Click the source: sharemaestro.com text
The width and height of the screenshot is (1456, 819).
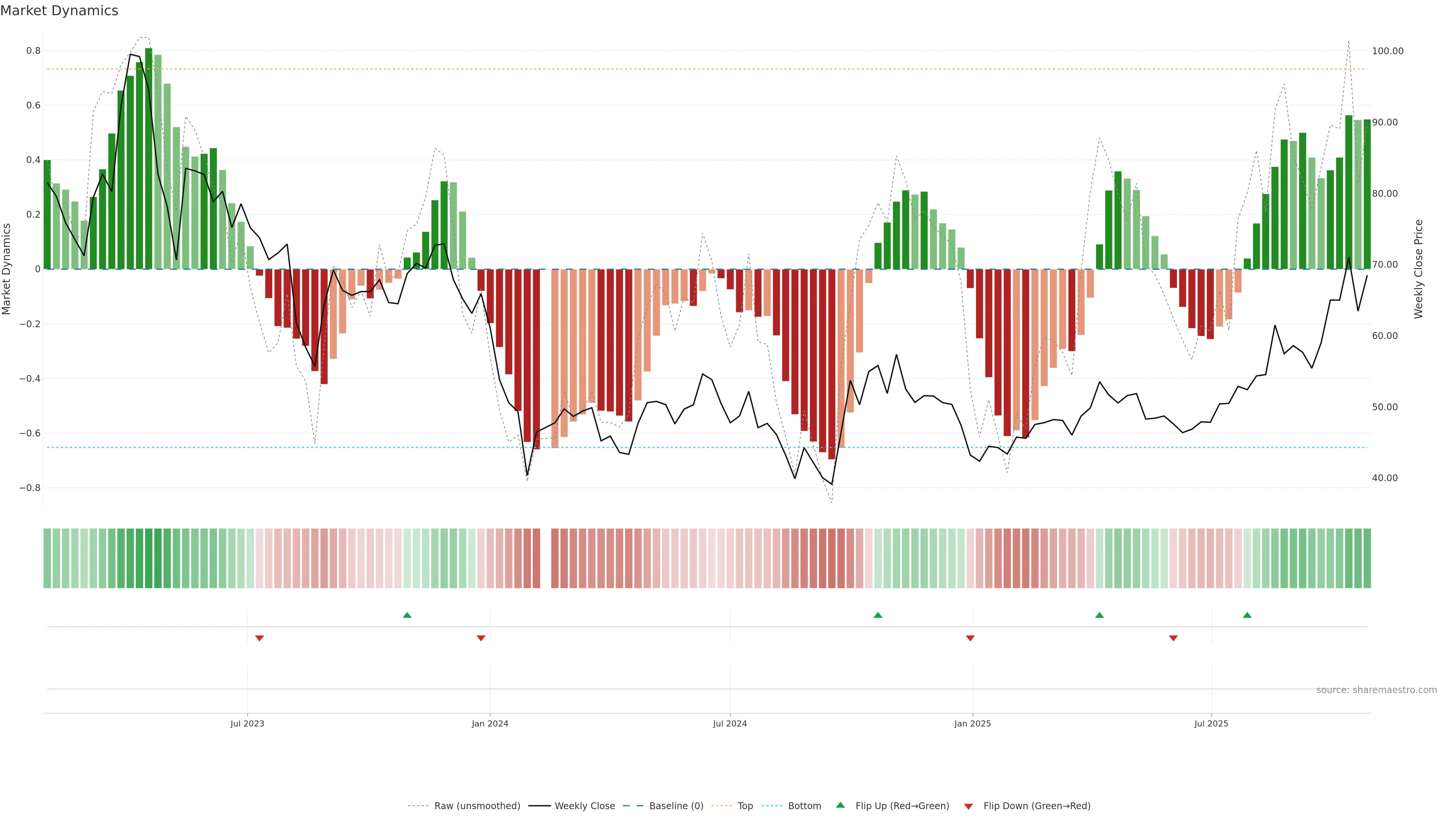[1376, 690]
